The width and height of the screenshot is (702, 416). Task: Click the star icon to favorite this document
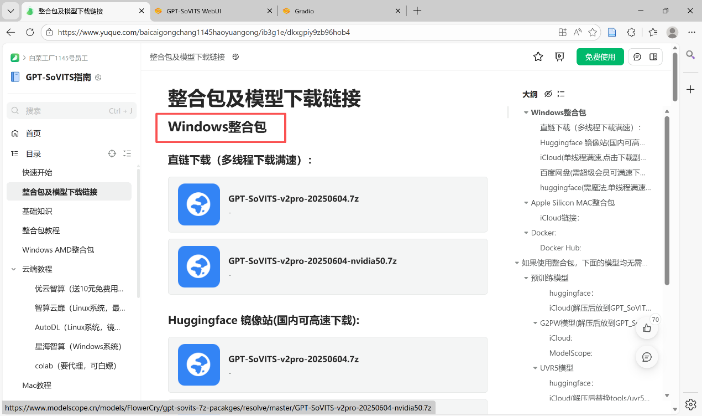(537, 57)
